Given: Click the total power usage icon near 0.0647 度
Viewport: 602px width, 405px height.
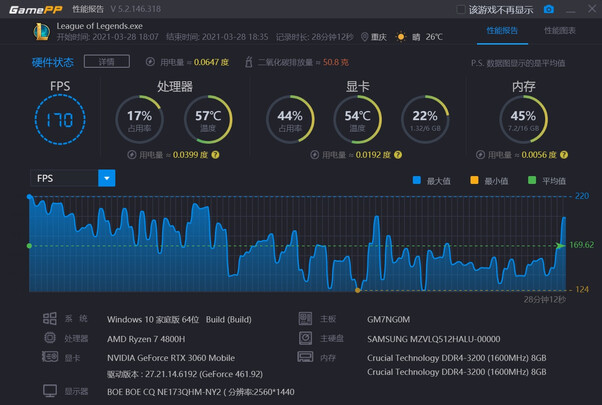Looking at the screenshot, I should click(150, 62).
